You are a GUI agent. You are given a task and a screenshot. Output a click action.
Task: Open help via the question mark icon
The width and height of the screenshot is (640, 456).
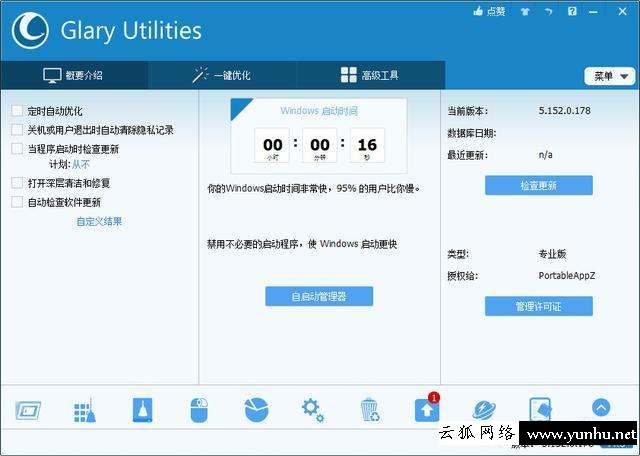click(x=572, y=11)
